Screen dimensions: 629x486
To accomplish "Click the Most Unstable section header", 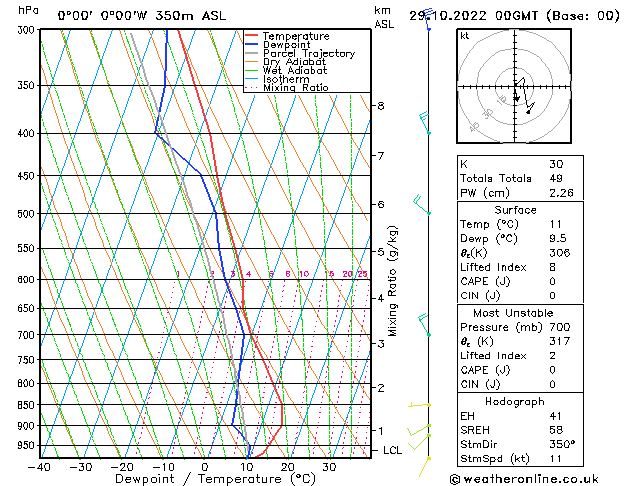I will pos(515,313).
